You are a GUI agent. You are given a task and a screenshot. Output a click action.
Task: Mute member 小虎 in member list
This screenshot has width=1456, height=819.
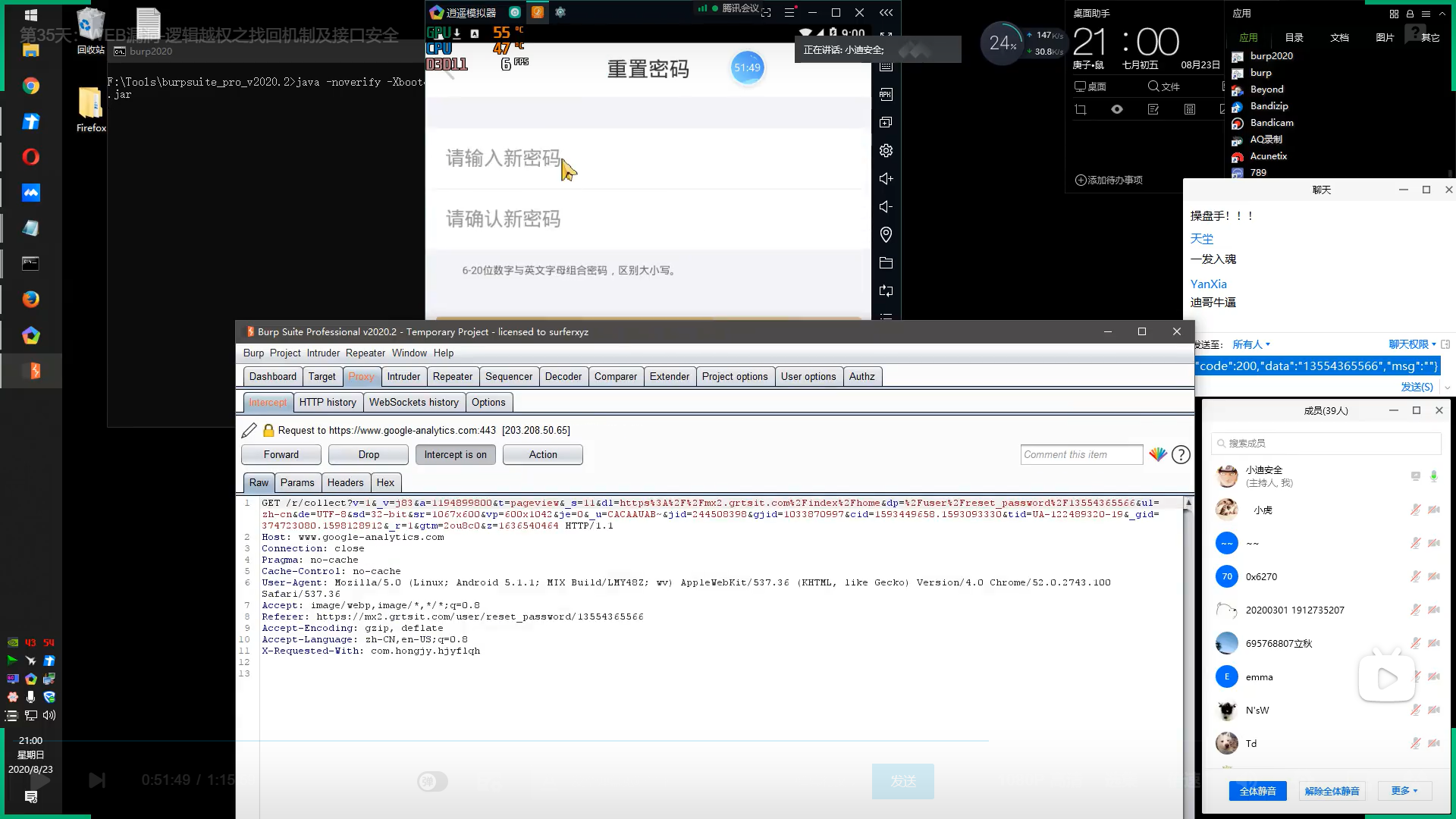(x=1415, y=510)
